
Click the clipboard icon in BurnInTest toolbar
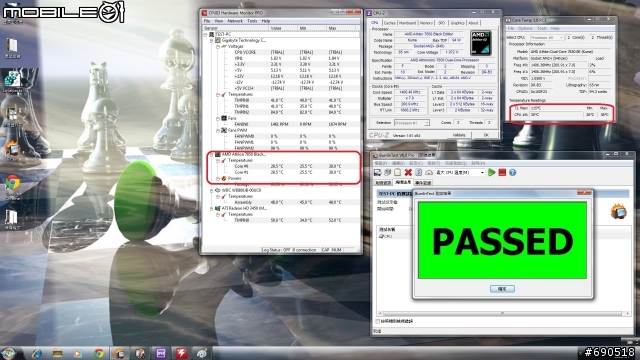pyautogui.click(x=398, y=173)
